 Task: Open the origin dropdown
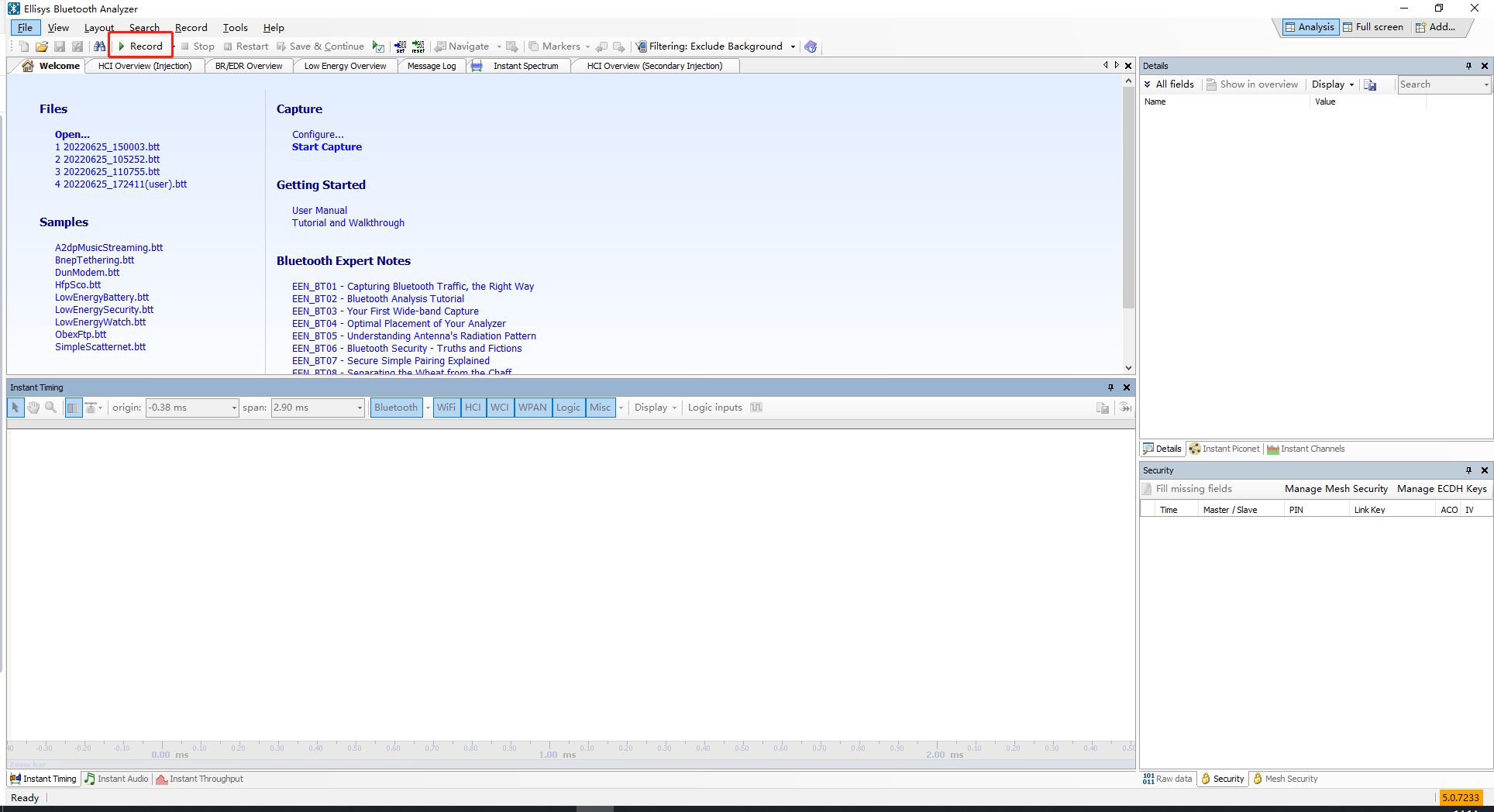234,408
